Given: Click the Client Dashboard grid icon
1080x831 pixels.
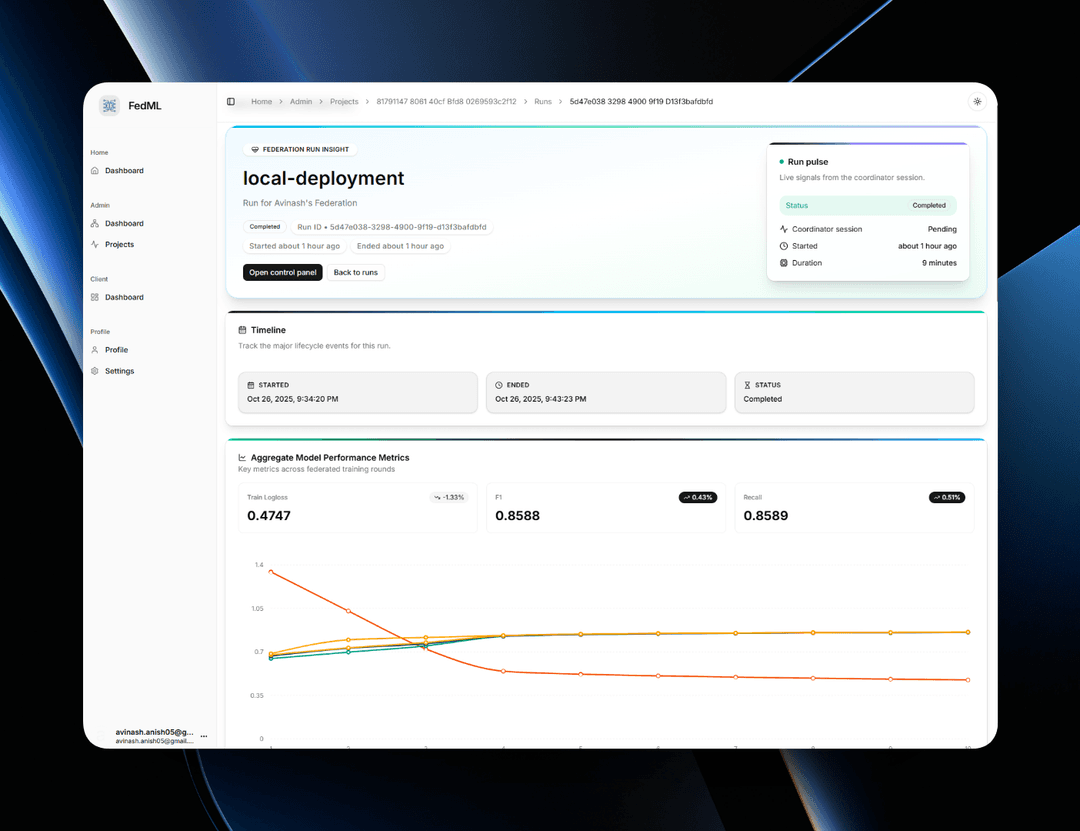Looking at the screenshot, I should point(94,297).
